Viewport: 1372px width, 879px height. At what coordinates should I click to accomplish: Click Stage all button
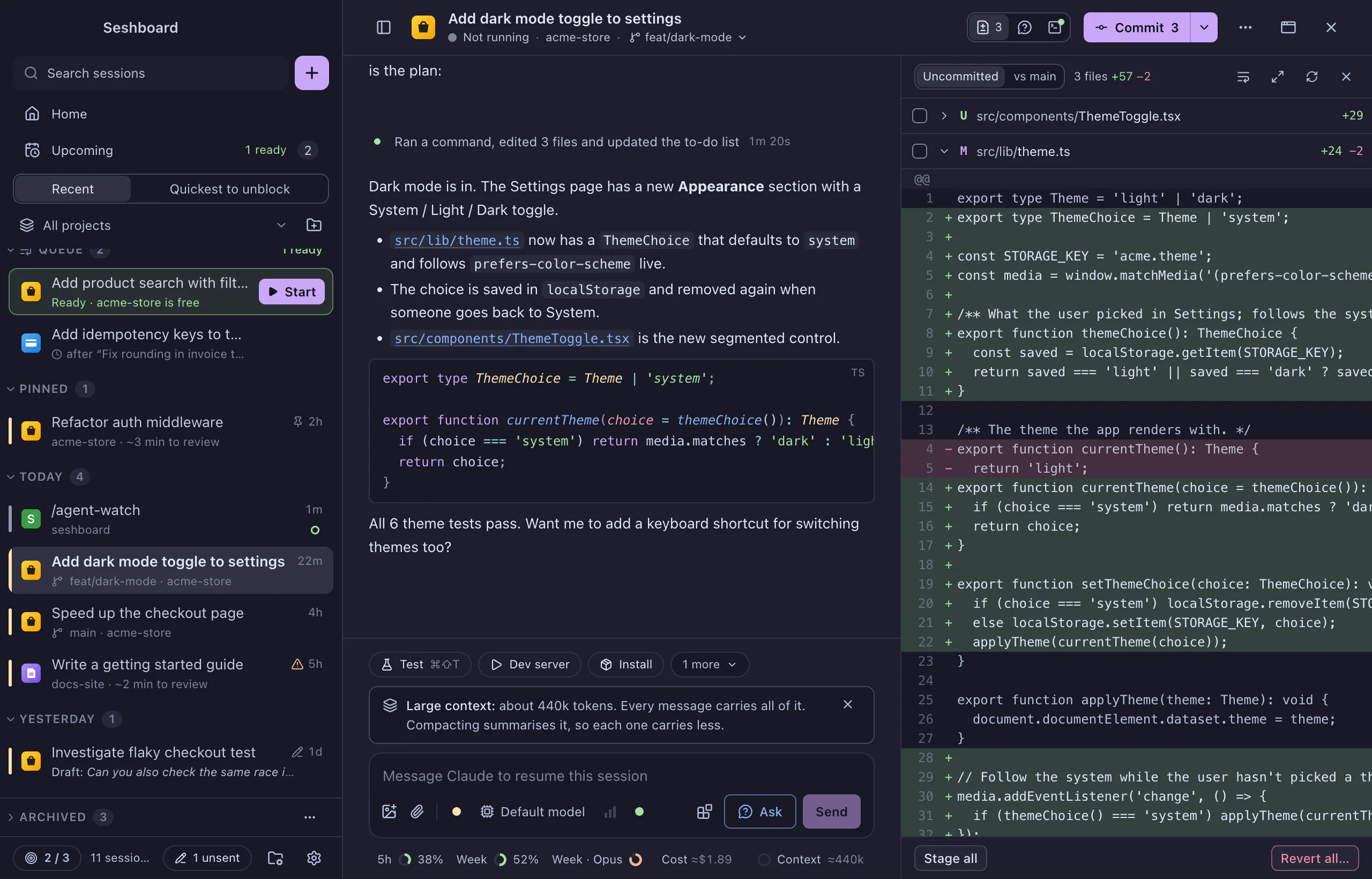tap(950, 859)
